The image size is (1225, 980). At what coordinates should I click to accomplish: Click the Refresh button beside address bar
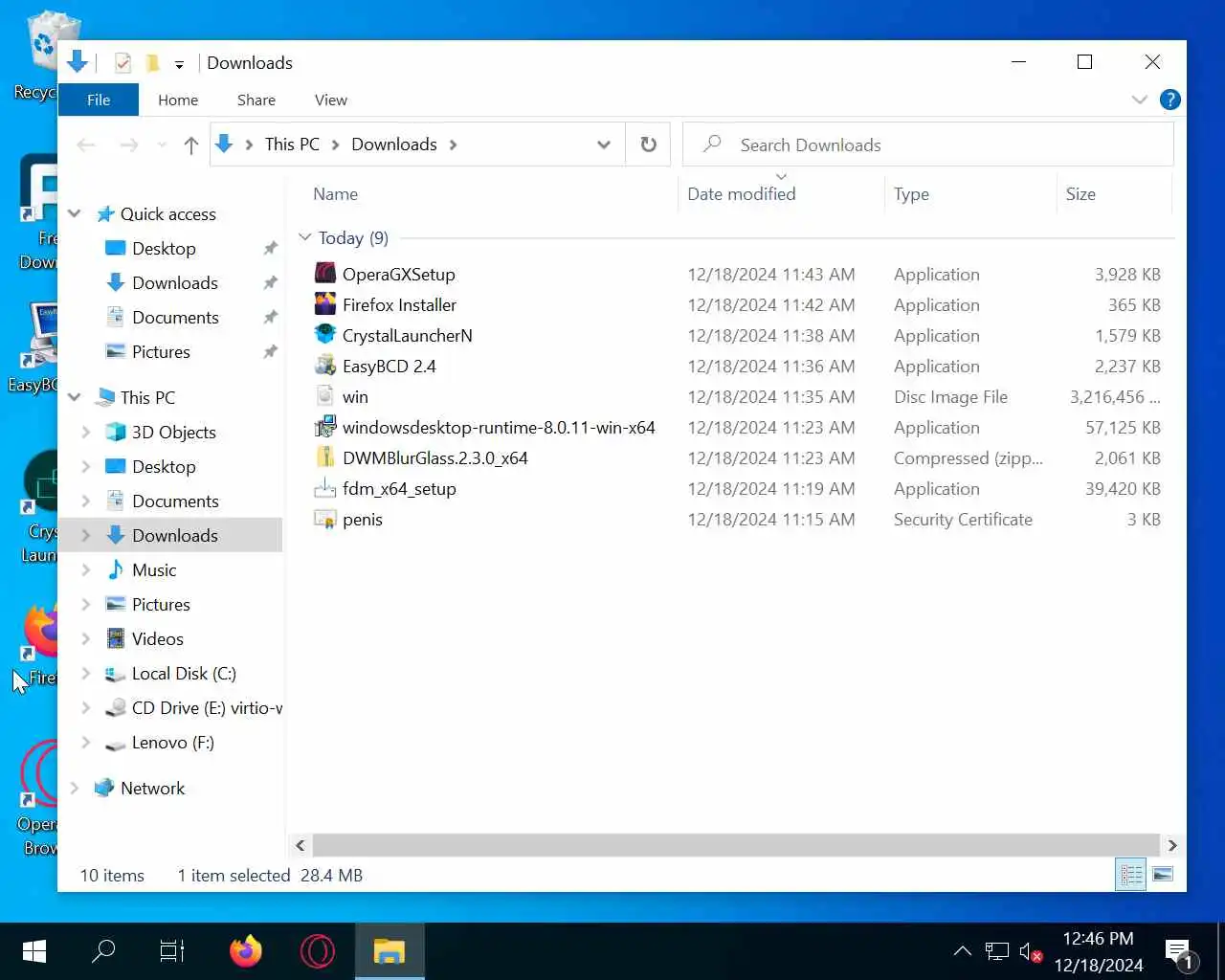pyautogui.click(x=648, y=145)
